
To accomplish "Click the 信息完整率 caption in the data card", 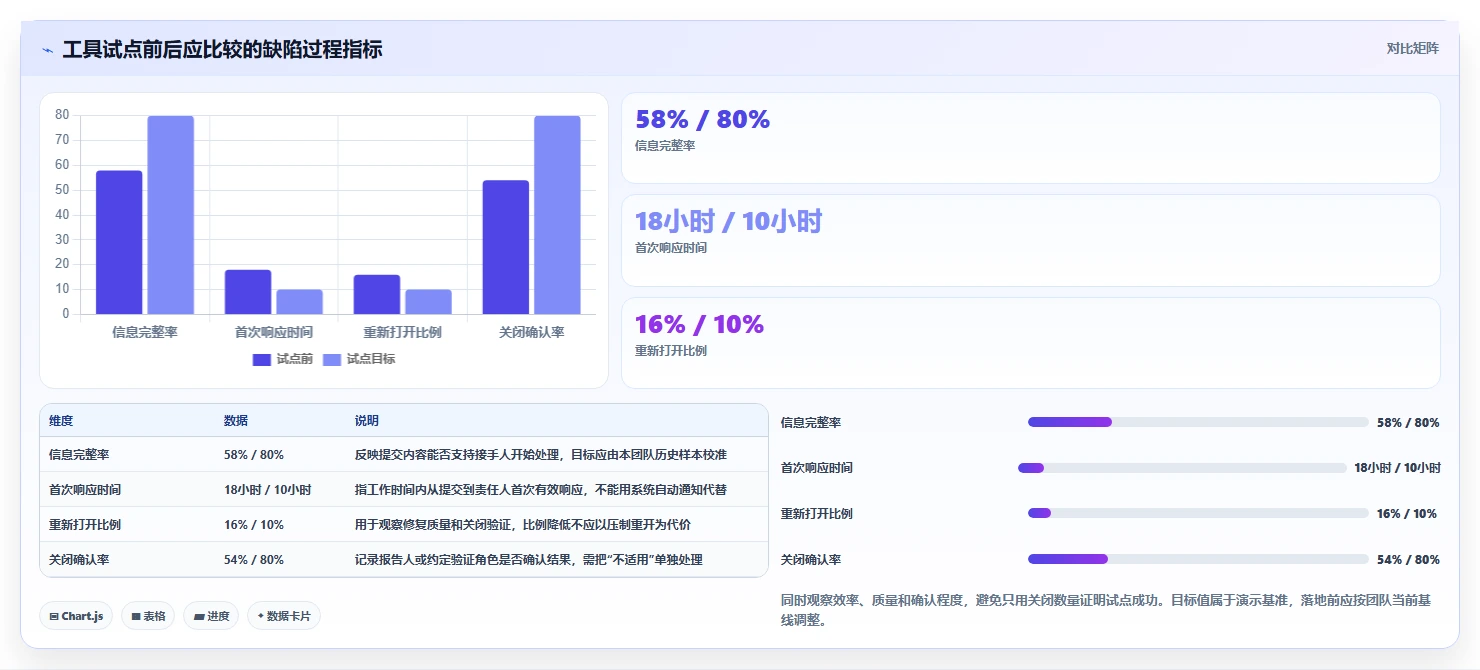I will click(x=665, y=145).
